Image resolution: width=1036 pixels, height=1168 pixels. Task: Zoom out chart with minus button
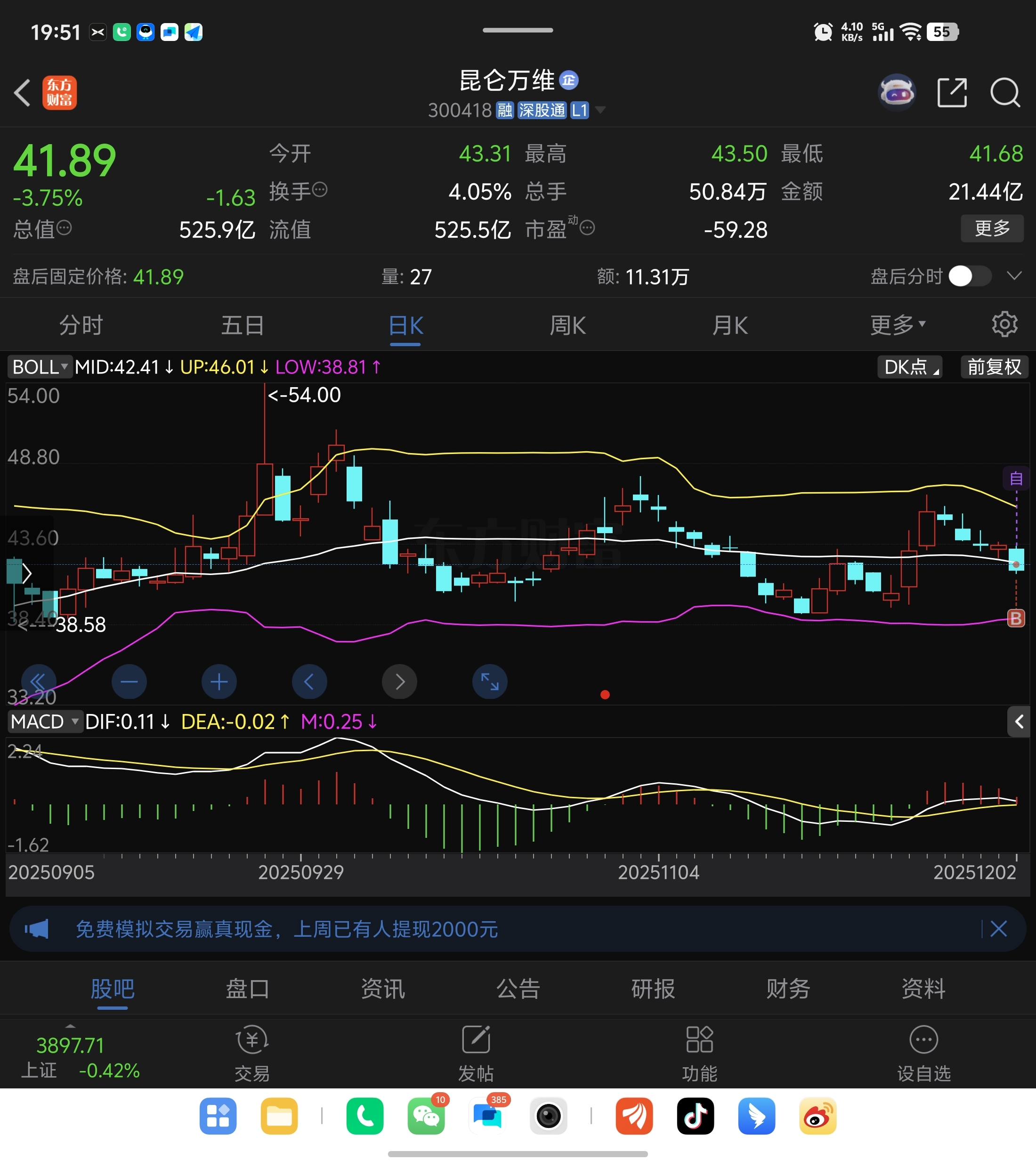pyautogui.click(x=129, y=681)
